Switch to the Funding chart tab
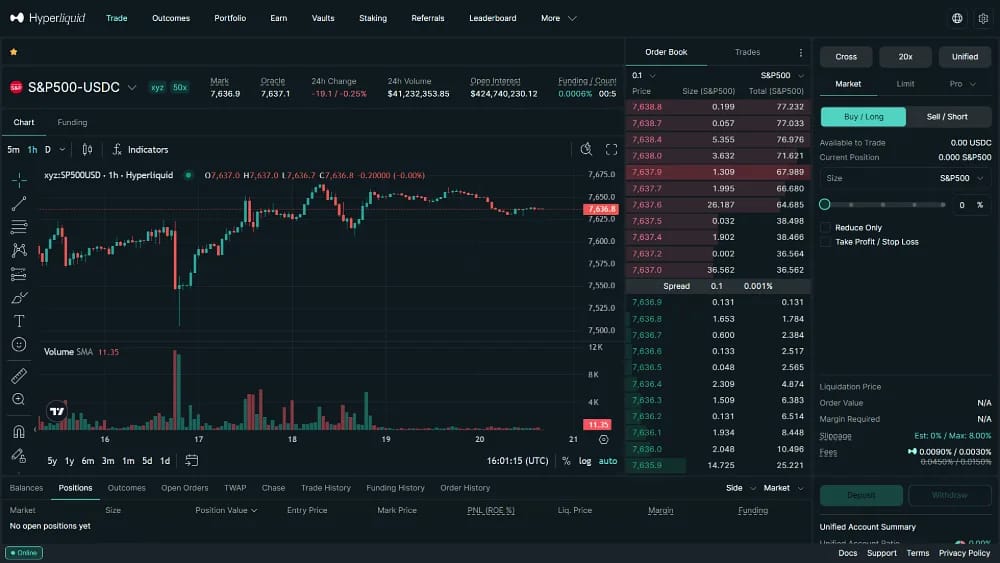 tap(72, 122)
